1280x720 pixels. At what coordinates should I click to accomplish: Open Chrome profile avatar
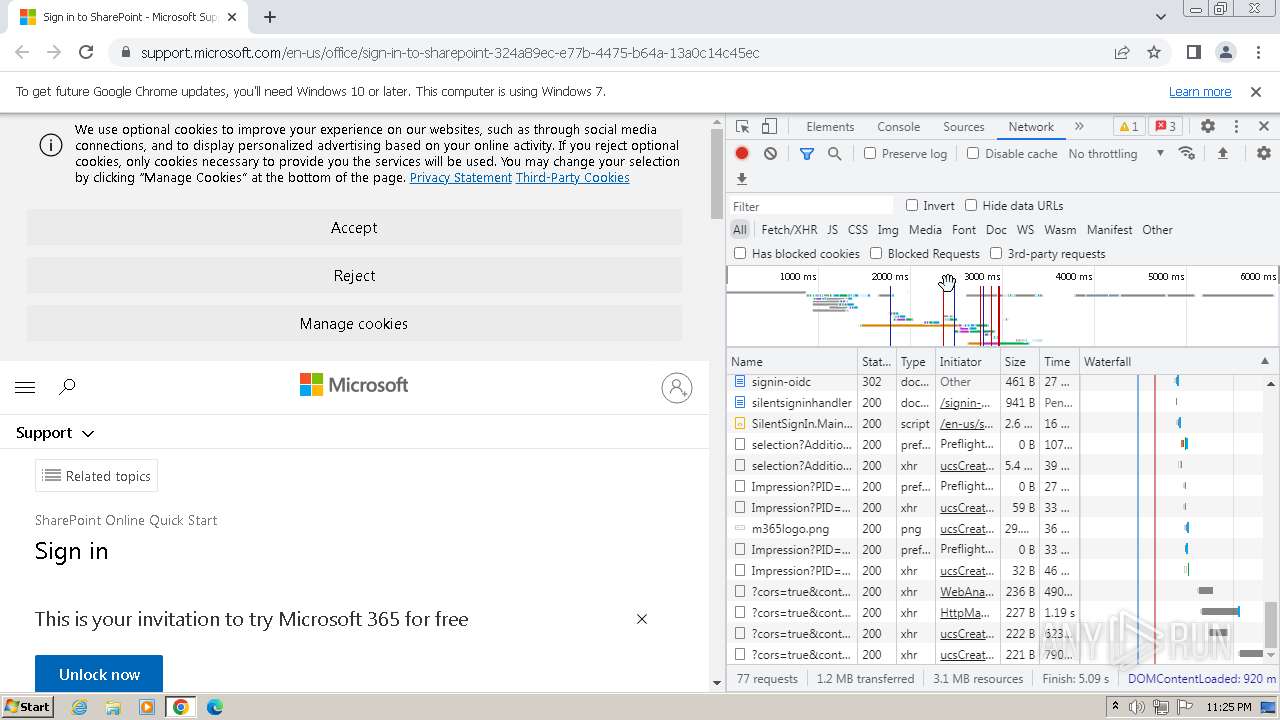[1226, 52]
